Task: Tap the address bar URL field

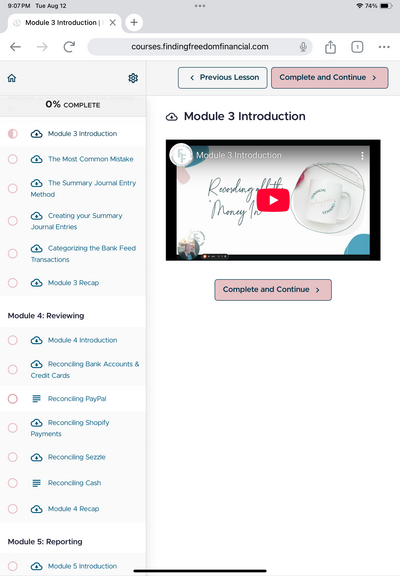Action: tap(200, 47)
